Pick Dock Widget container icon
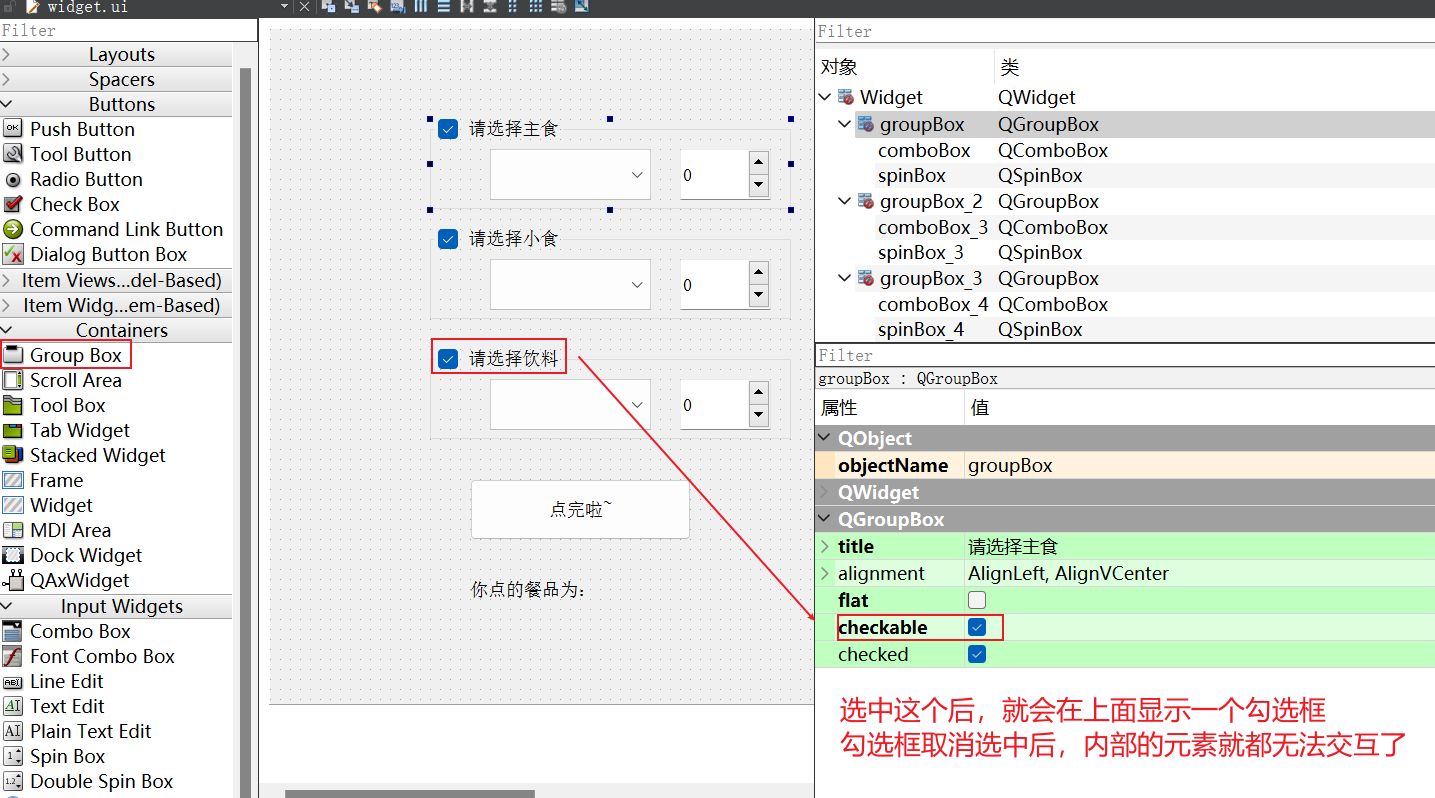 [13, 555]
